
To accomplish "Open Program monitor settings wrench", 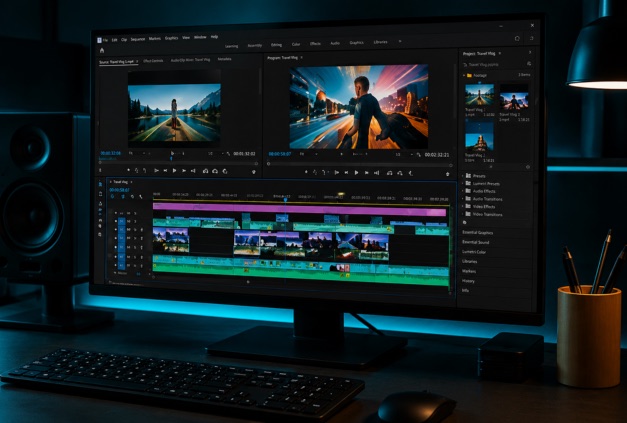I will tap(419, 155).
